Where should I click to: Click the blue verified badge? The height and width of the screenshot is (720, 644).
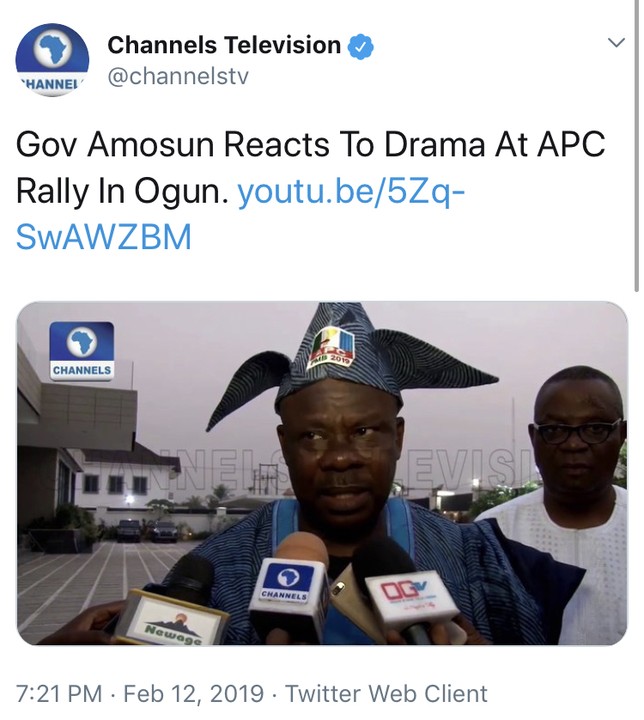coord(360,46)
